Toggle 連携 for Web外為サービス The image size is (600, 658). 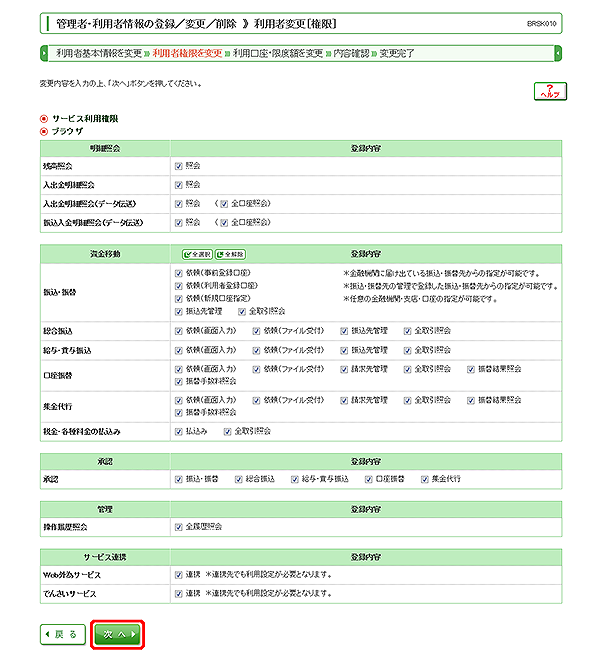point(178,575)
